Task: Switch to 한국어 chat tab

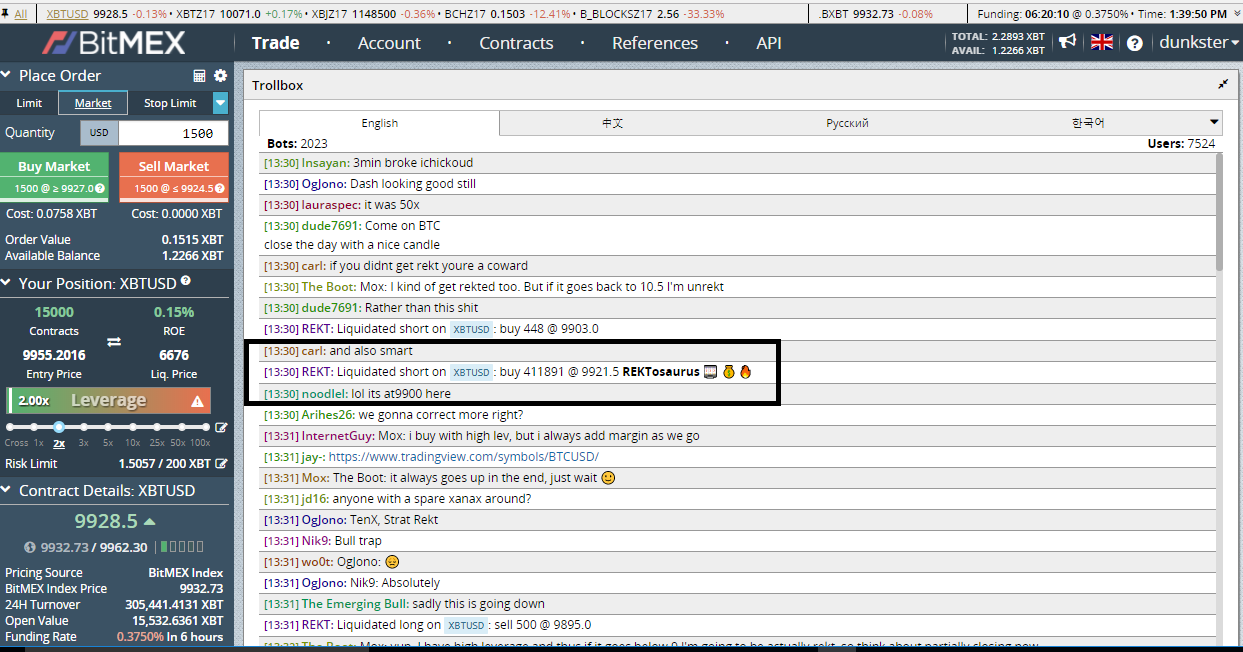Action: [1088, 123]
